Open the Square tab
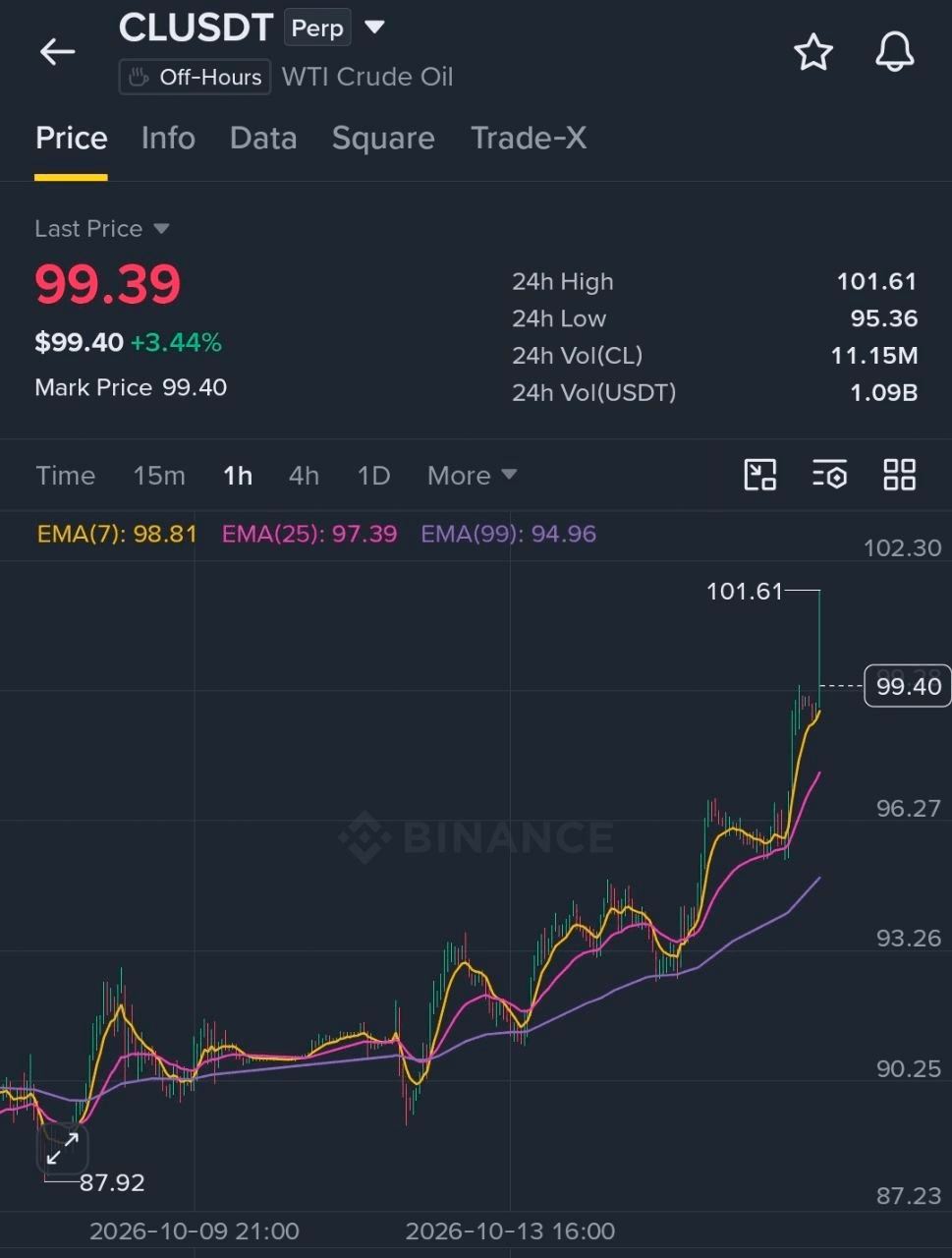This screenshot has width=952, height=1258. [x=383, y=139]
